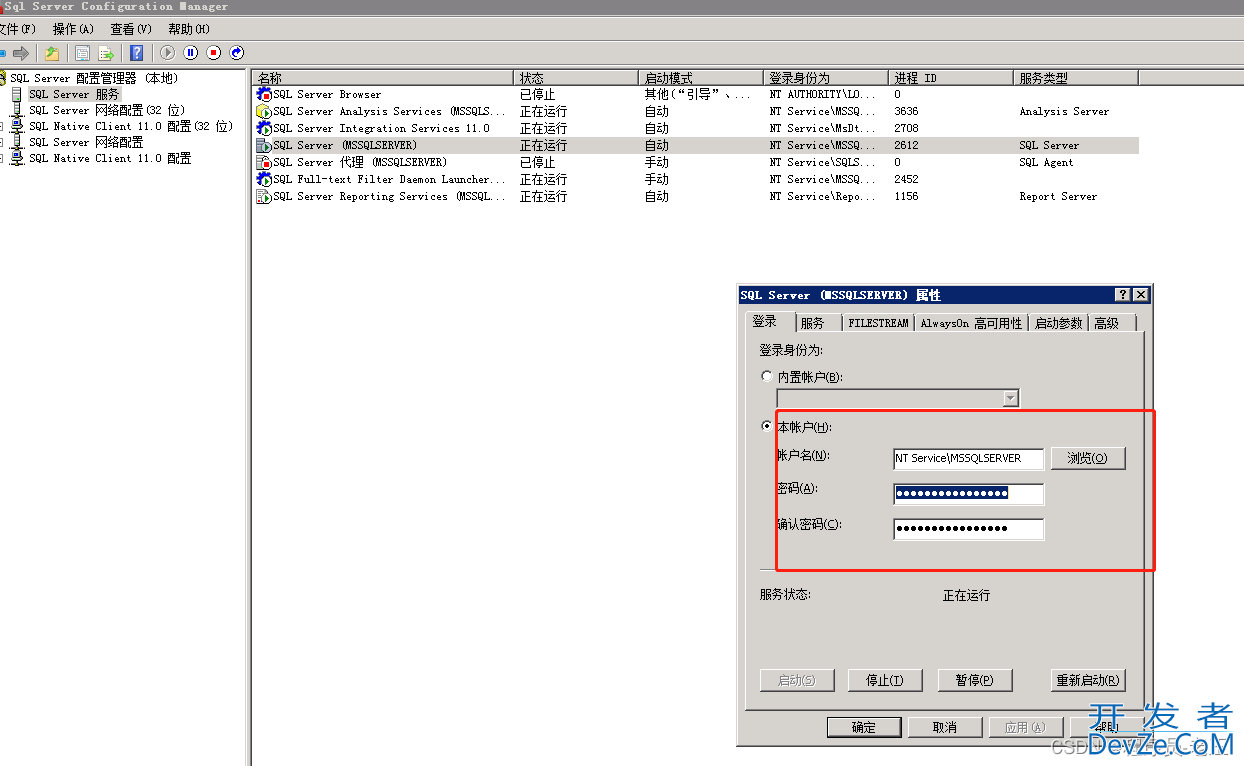Click the 浏览(O) button
The image size is (1244, 766).
[1088, 458]
